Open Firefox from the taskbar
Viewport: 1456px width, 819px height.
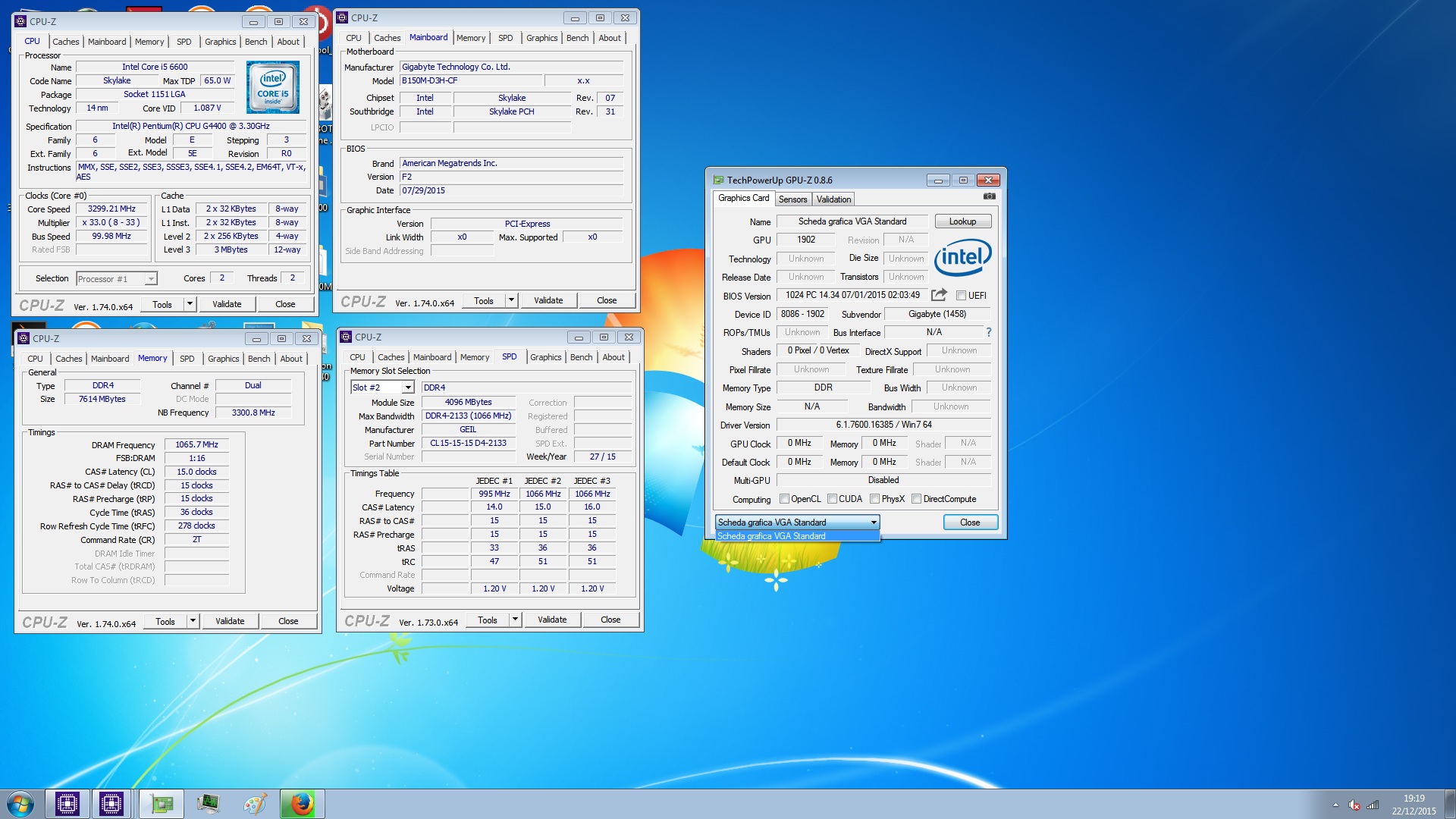(x=302, y=804)
